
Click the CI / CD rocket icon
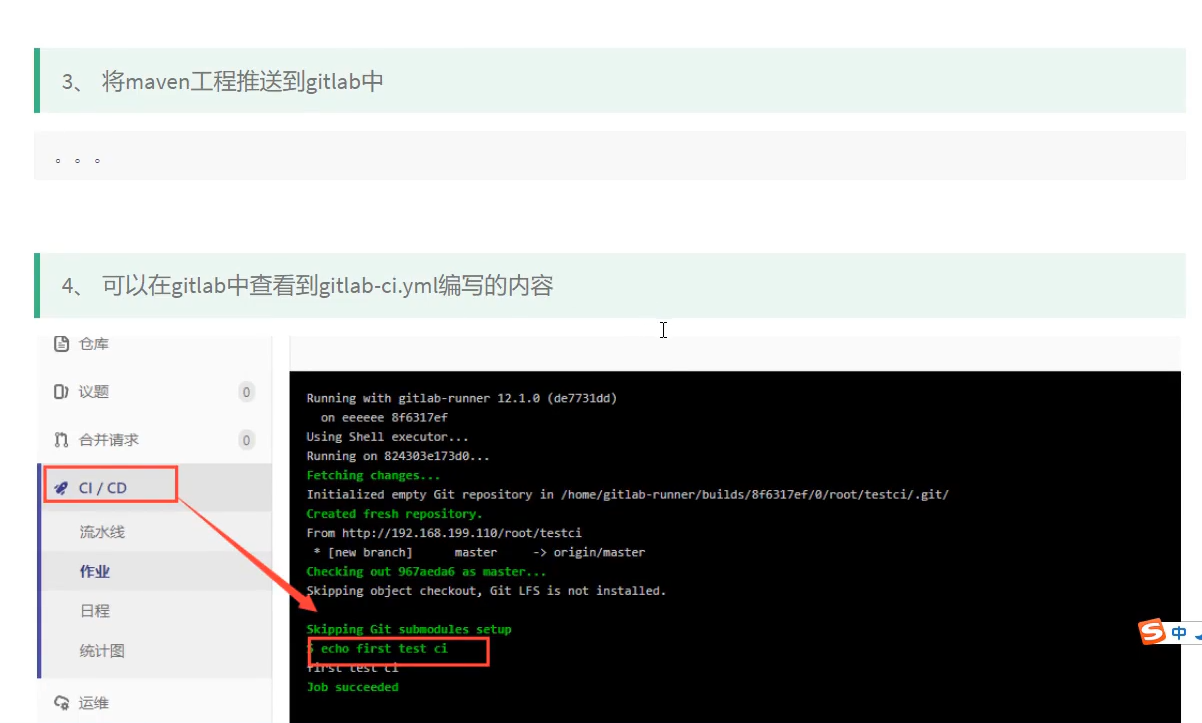point(62,488)
